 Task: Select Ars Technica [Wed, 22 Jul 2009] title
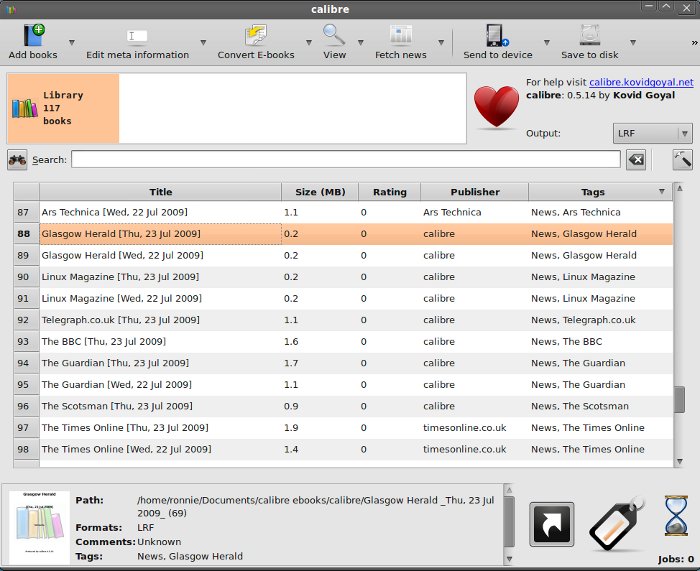pos(115,212)
